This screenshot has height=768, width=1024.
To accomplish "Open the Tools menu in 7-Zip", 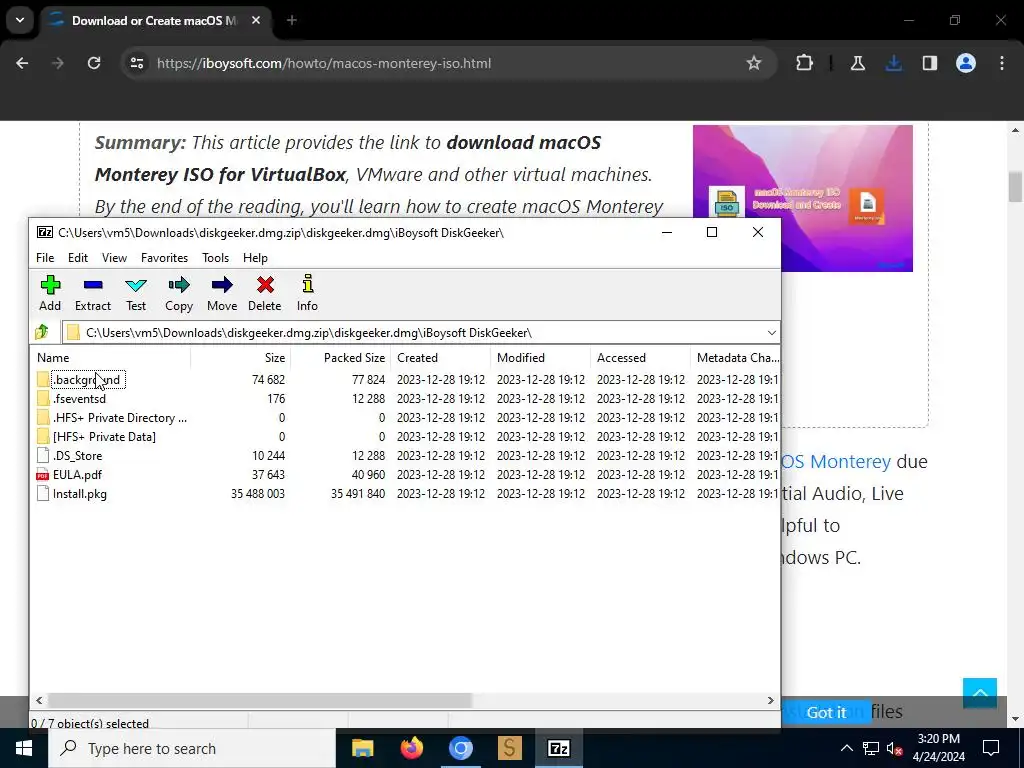I will [216, 258].
